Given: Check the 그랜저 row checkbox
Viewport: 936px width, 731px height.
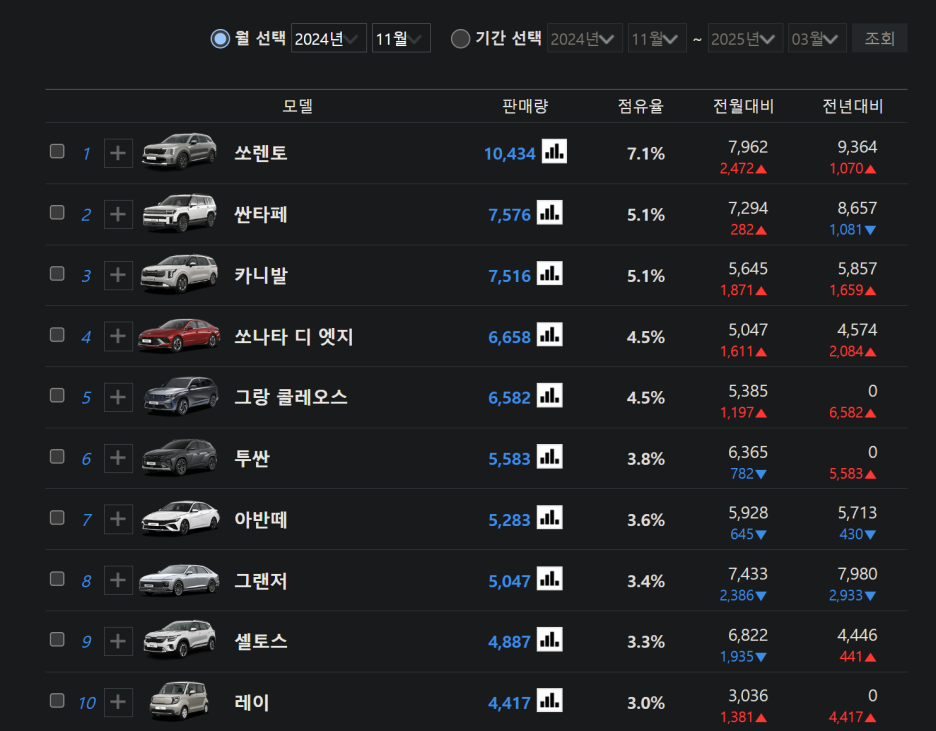Looking at the screenshot, I should pyautogui.click(x=57, y=579).
